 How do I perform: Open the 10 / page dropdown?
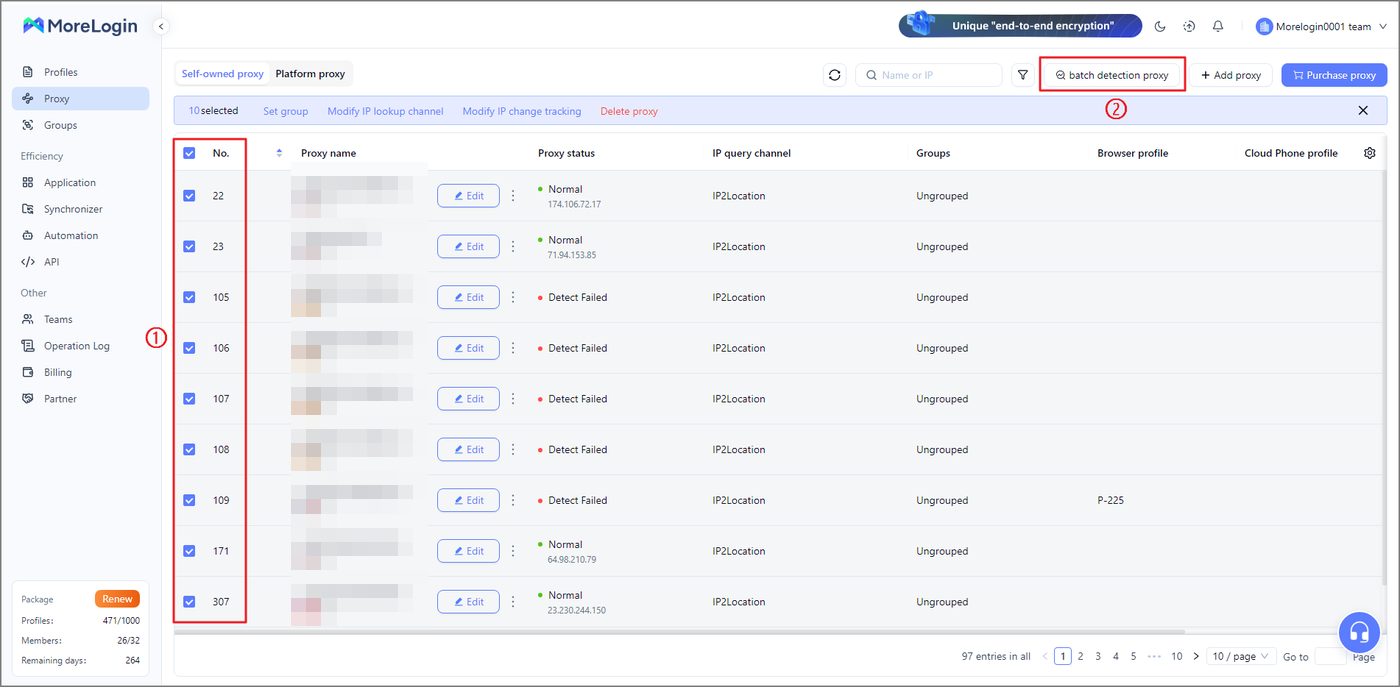1241,656
